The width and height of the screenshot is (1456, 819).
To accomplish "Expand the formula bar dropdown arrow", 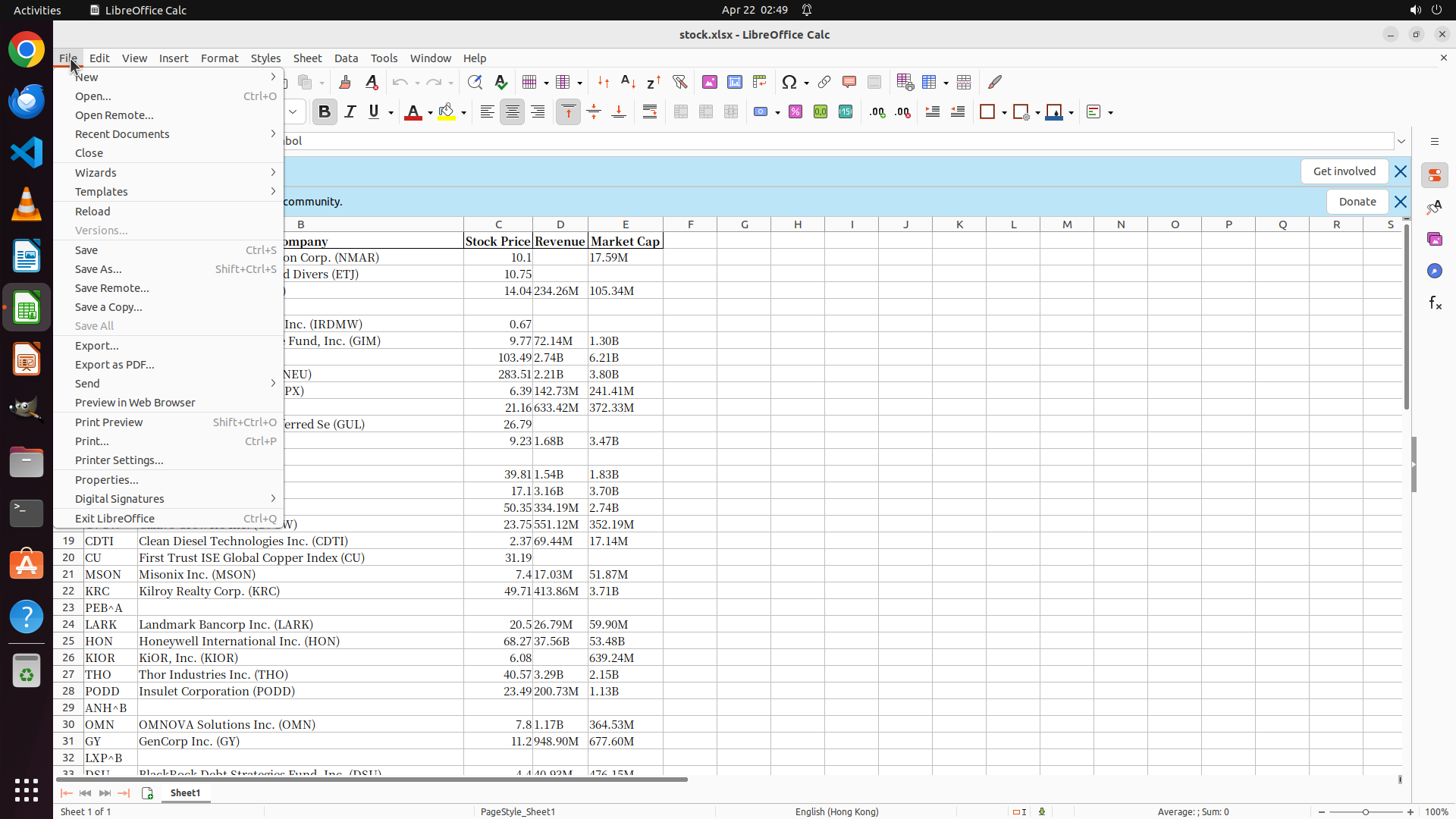I will tap(1401, 141).
